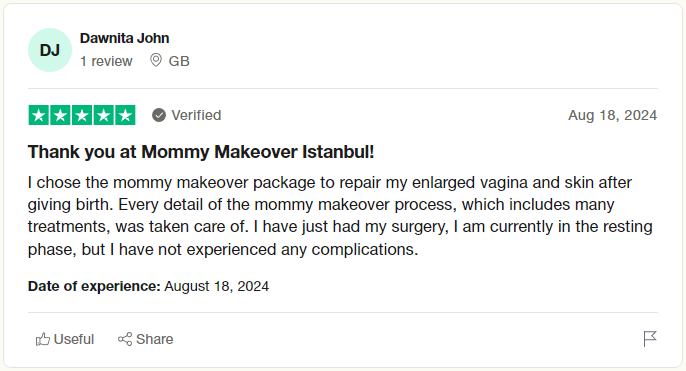Viewport: 686px width, 371px height.
Task: Report the review using the flag icon
Action: point(650,339)
